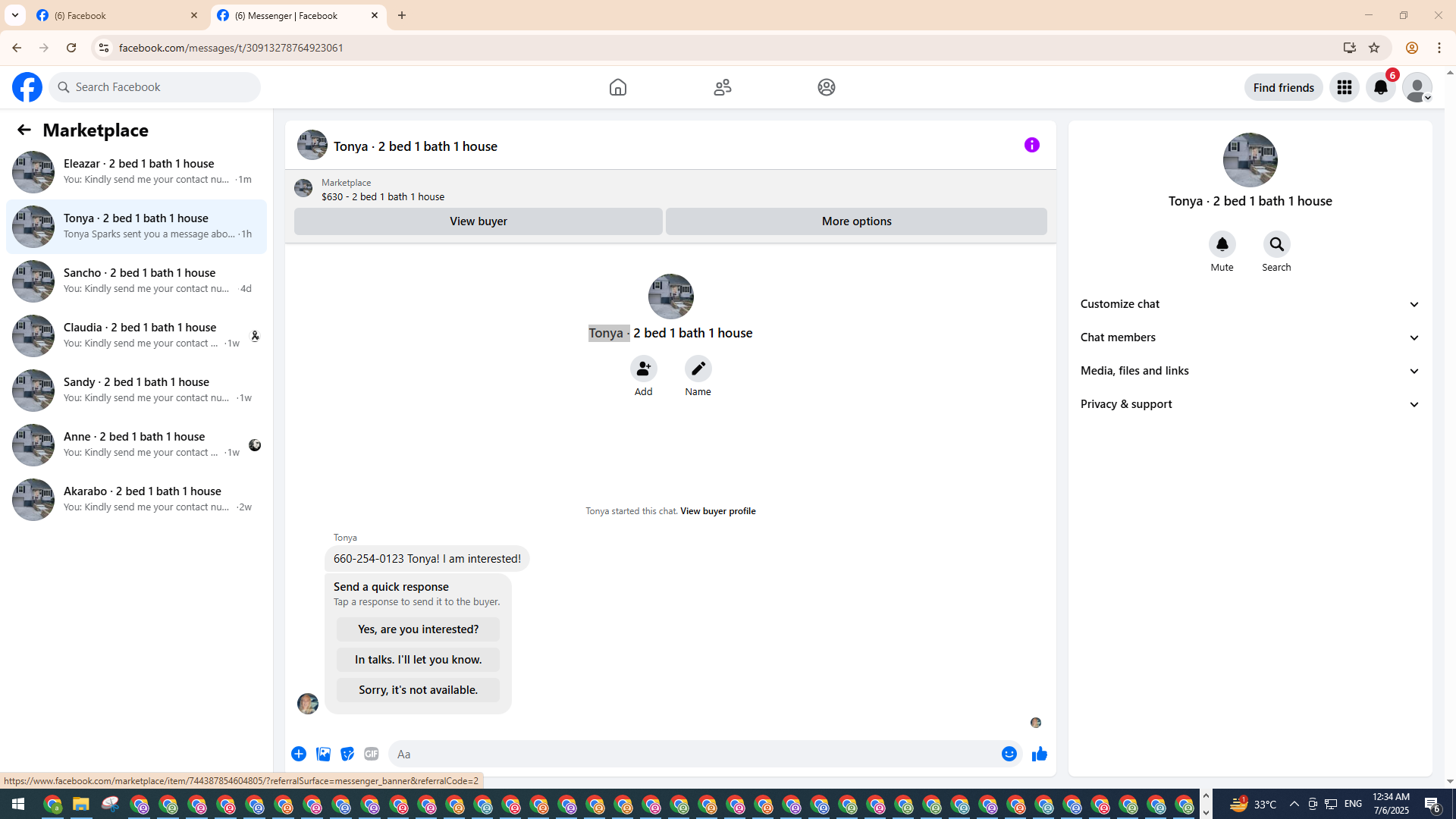
Task: Mute this conversation with bell icon
Action: tap(1222, 244)
